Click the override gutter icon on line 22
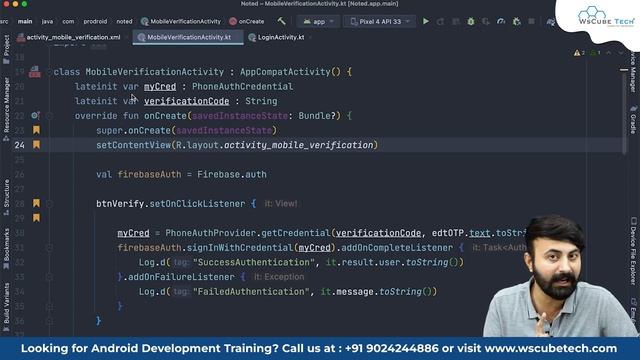Viewport: 640px width, 360px height. pyautogui.click(x=35, y=116)
